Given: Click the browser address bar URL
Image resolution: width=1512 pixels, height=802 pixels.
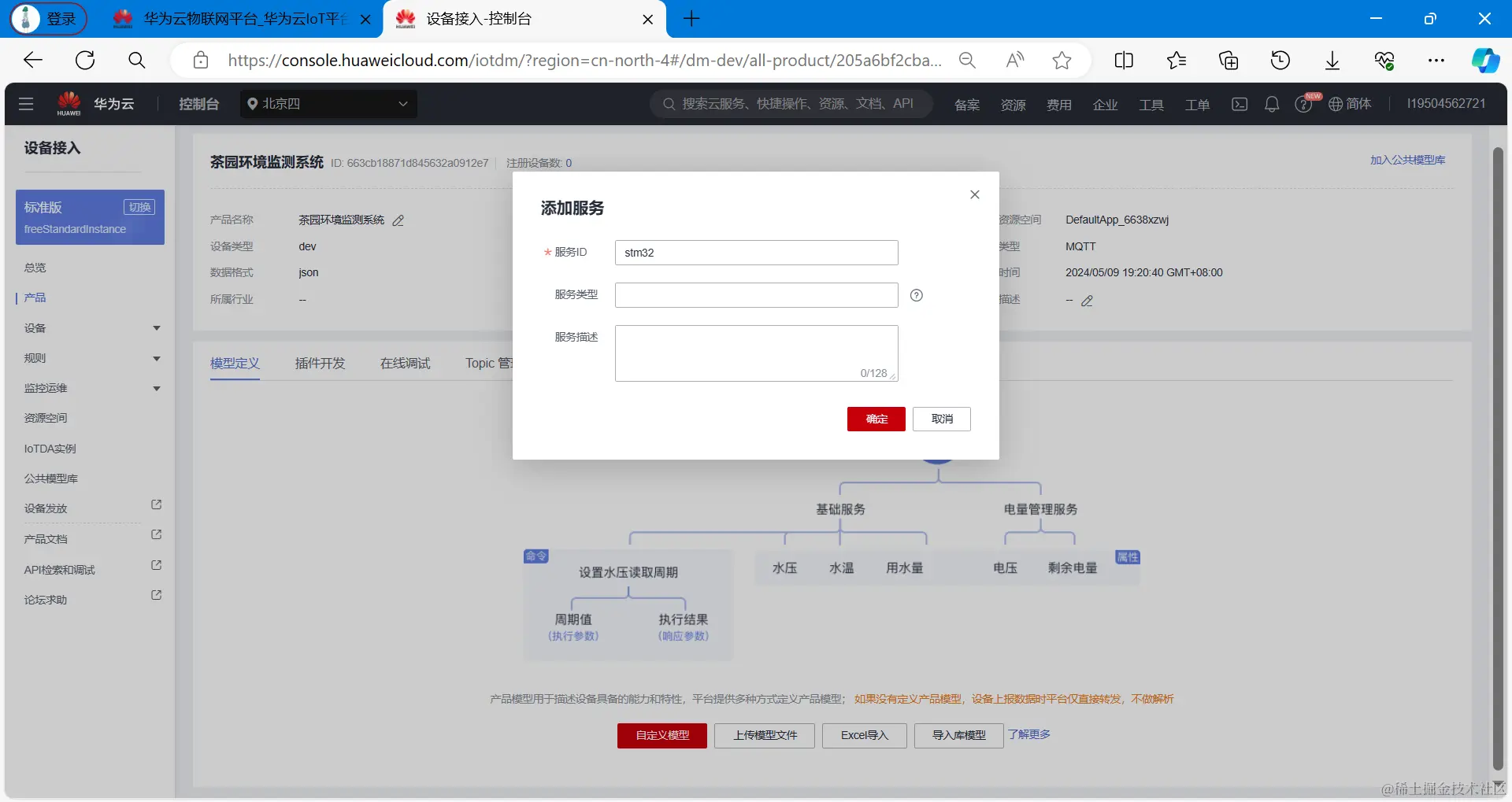Looking at the screenshot, I should 584,61.
